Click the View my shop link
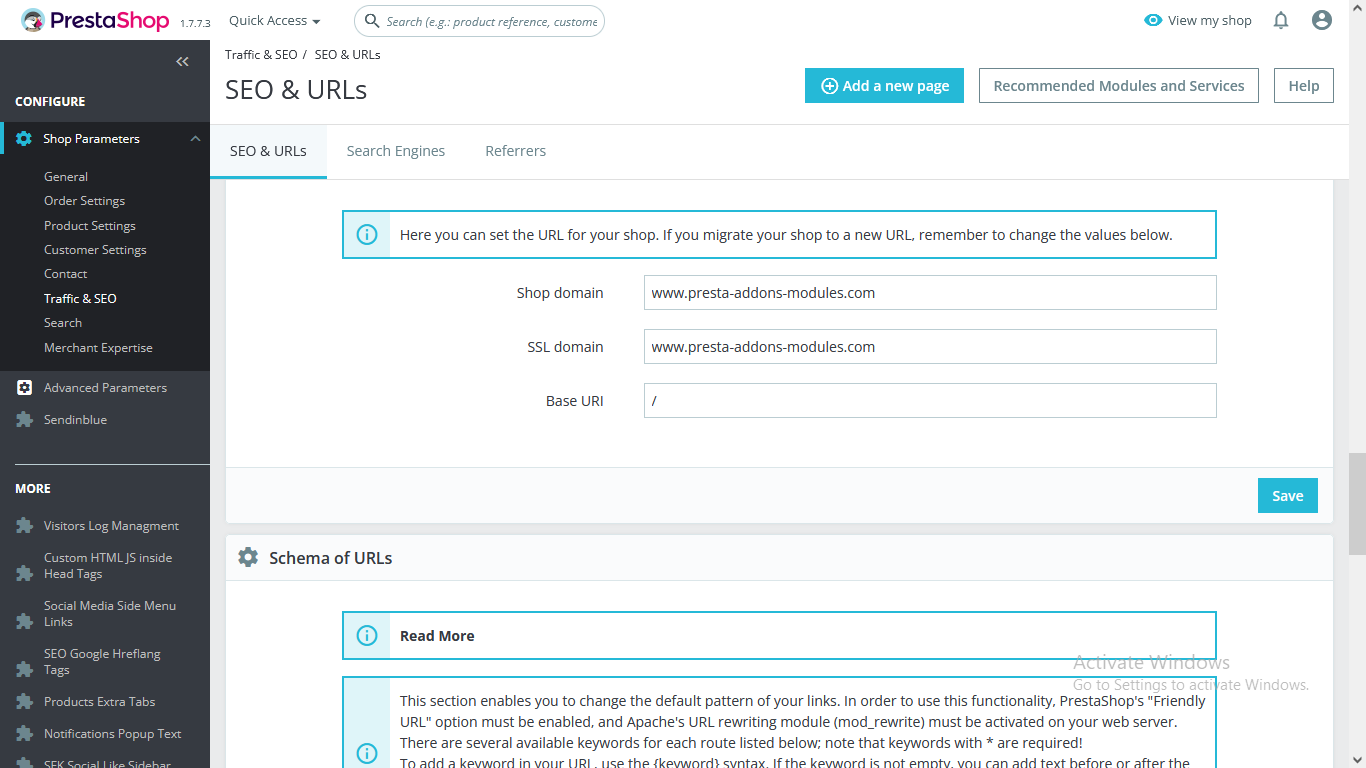1366x768 pixels. [x=1198, y=21]
